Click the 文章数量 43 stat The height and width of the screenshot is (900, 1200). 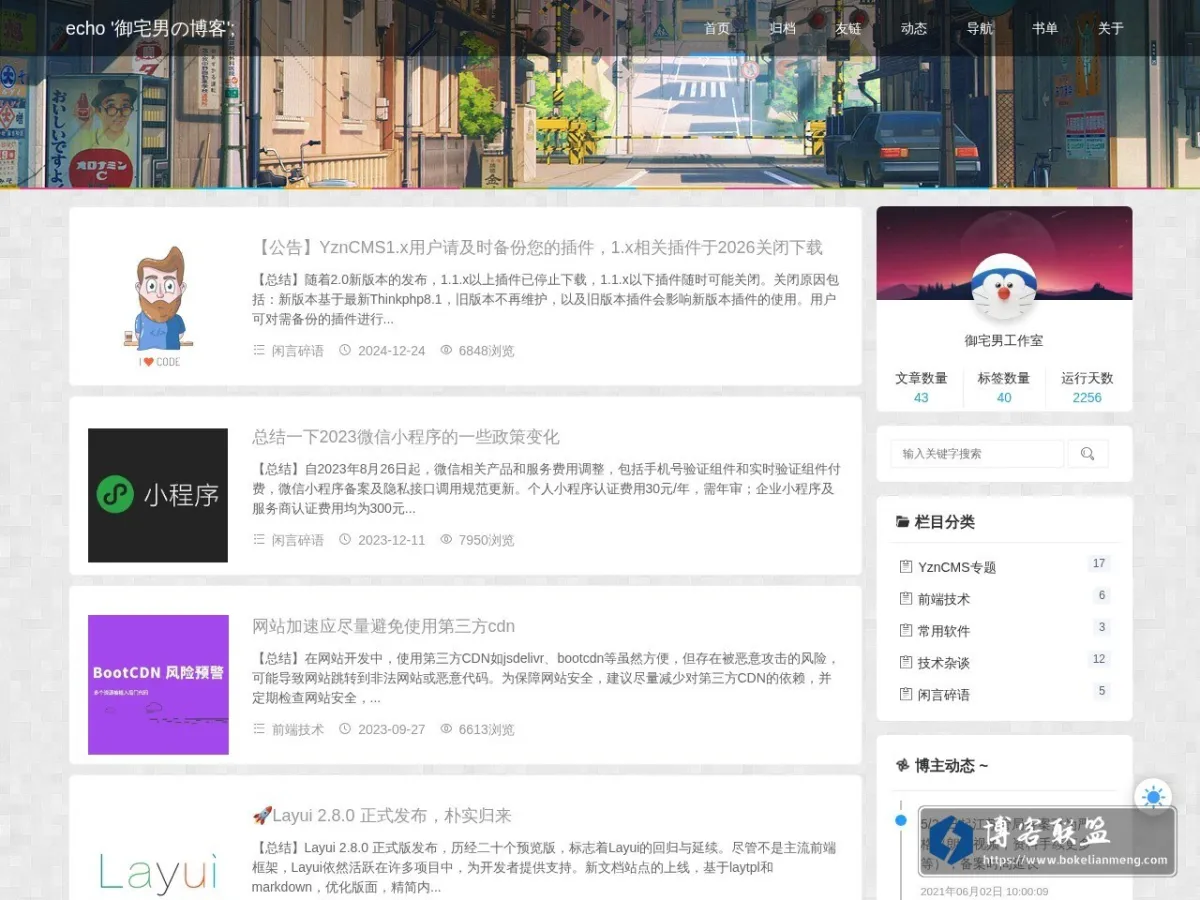pyautogui.click(x=921, y=387)
